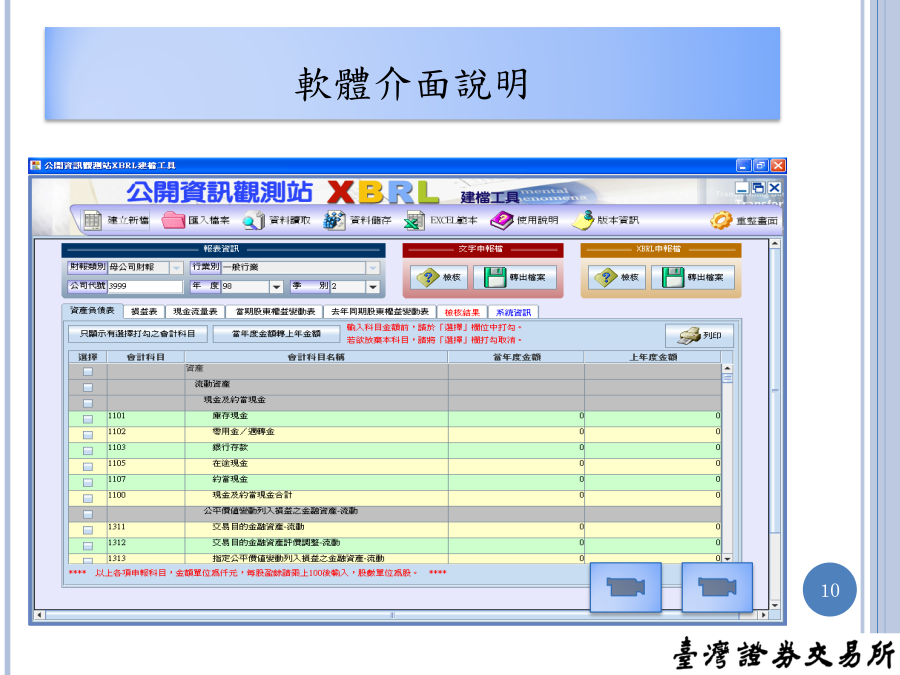Click the horizontal scrollbar's right arrow
The image size is (900, 675).
pos(763,615)
